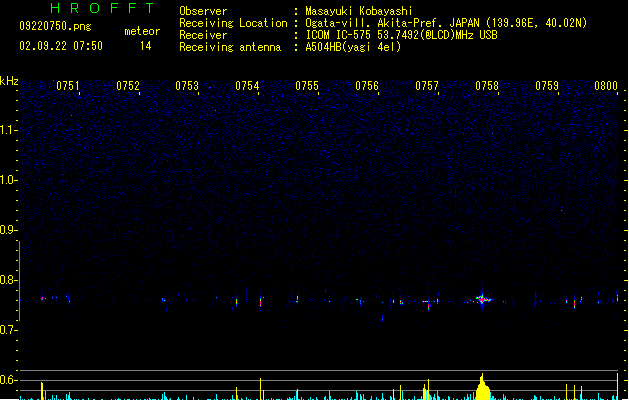This screenshot has height=400, width=629.
Task: Click the 1.1 kHz axis label
Action: click(x=9, y=130)
